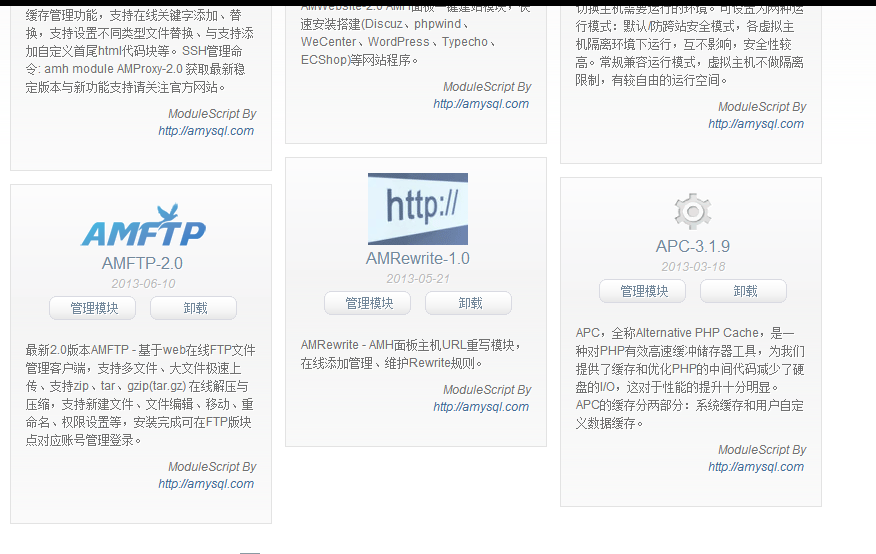Screen dimensions: 876x554
Task: Visit amysql.com link in APC card
Action: click(x=755, y=467)
